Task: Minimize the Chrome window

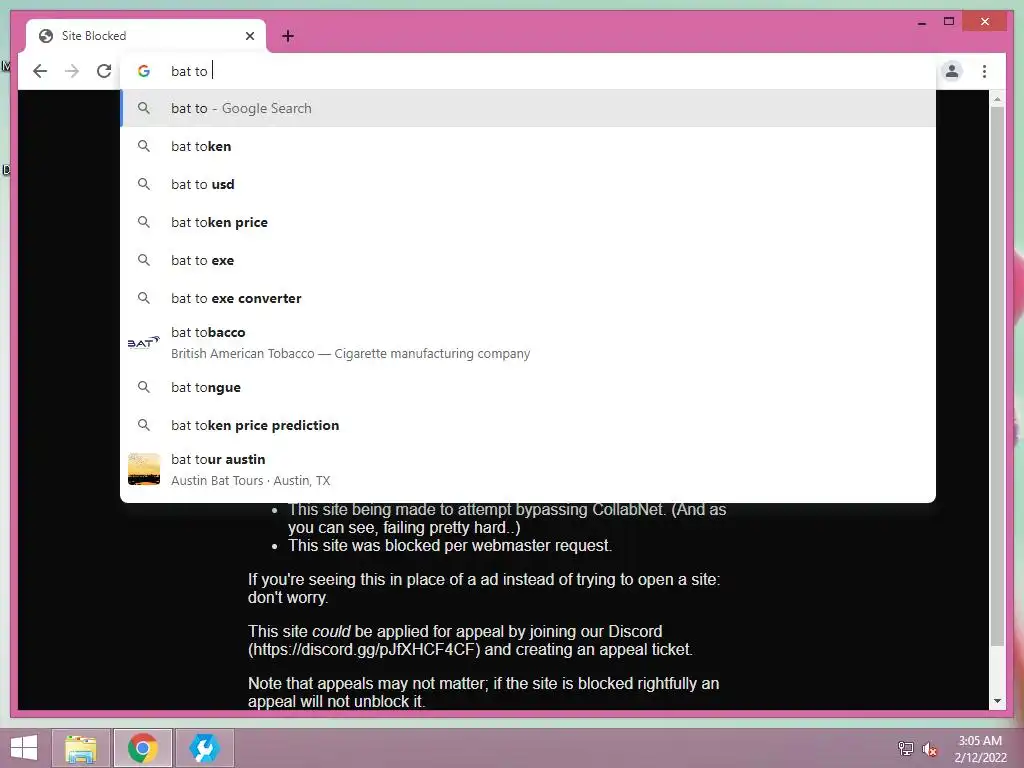Action: click(921, 22)
